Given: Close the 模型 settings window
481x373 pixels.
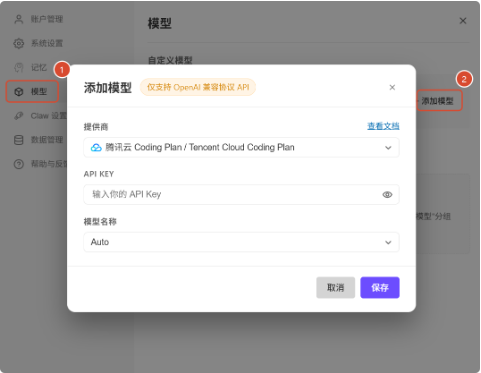Looking at the screenshot, I should (463, 21).
